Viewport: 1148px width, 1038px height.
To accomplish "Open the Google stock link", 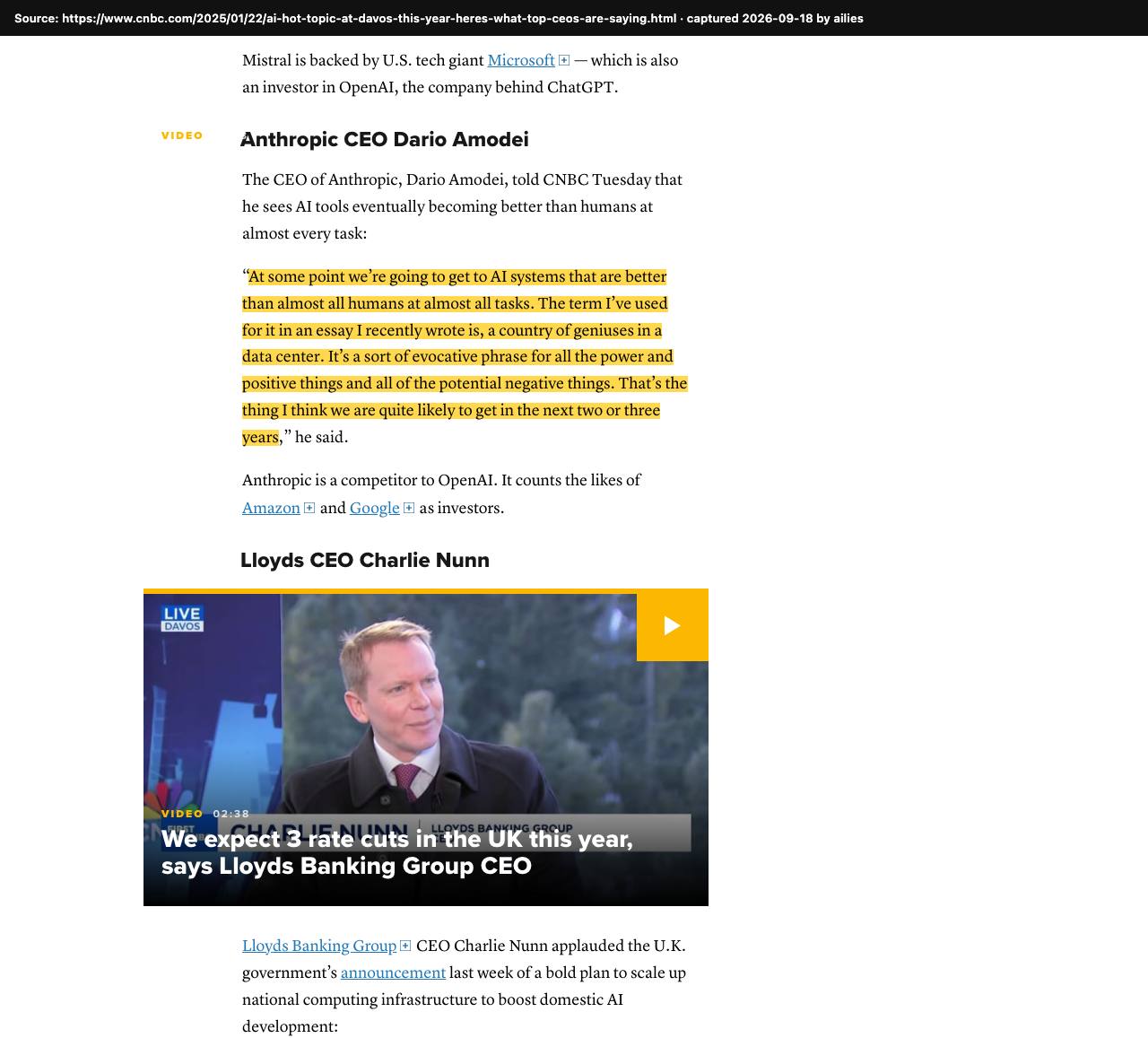I will [x=374, y=509].
